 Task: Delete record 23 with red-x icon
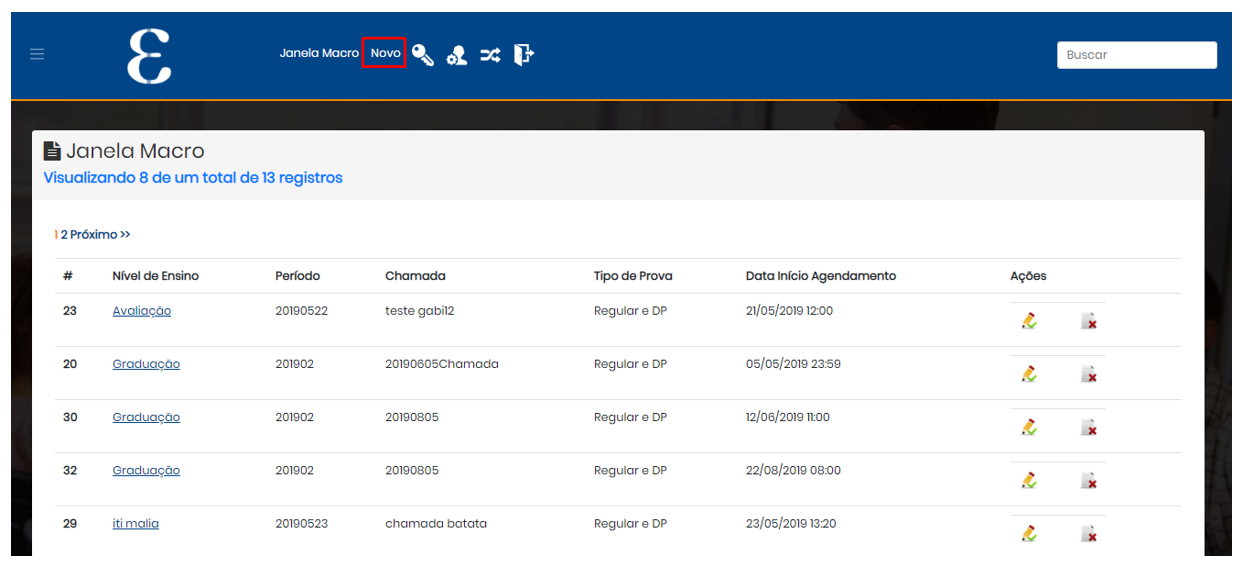tap(1089, 321)
